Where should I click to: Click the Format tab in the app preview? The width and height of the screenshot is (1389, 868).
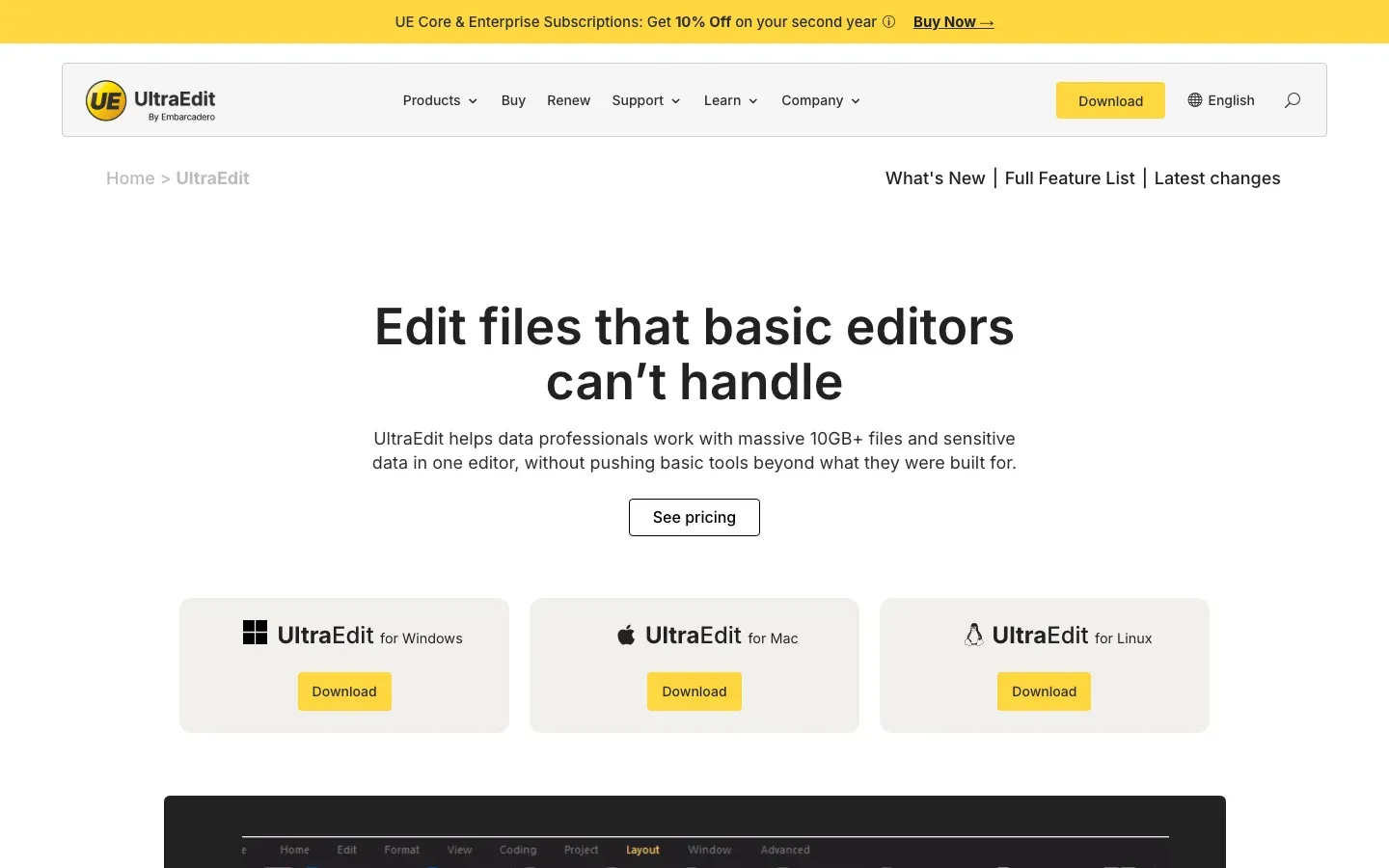tap(401, 850)
